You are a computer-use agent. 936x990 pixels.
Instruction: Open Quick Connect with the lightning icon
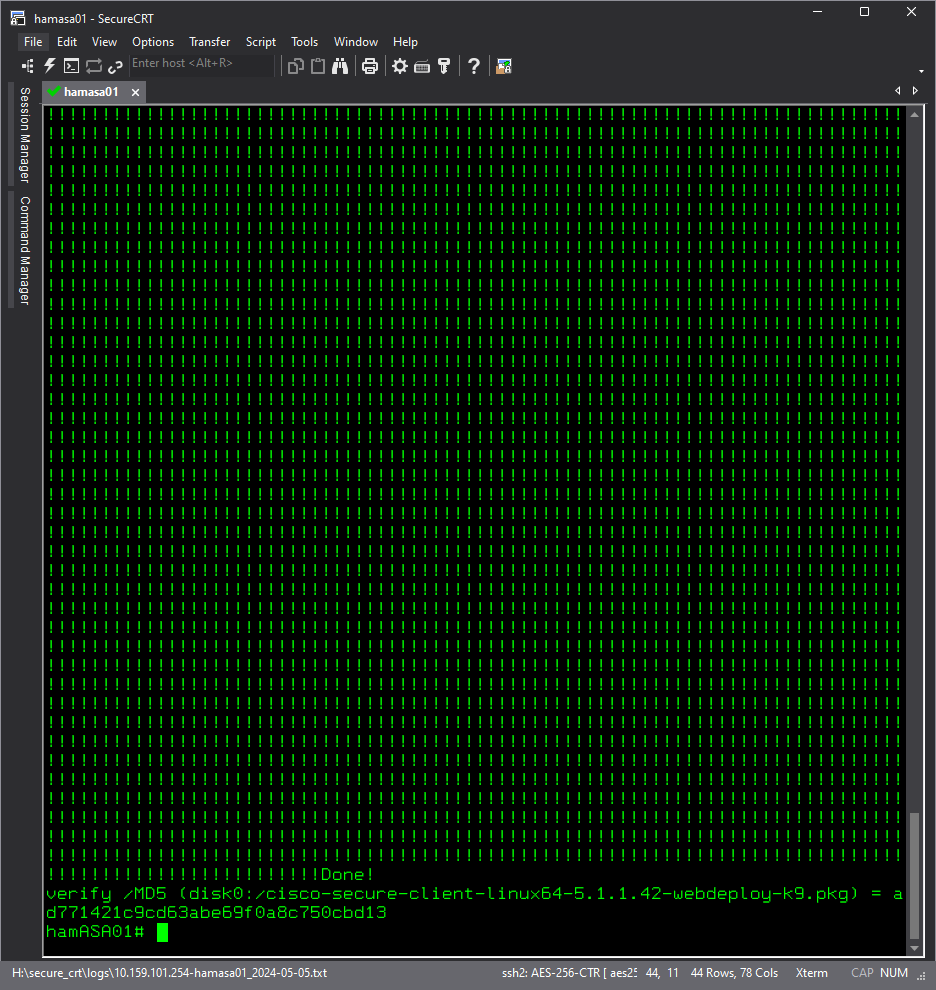point(48,66)
